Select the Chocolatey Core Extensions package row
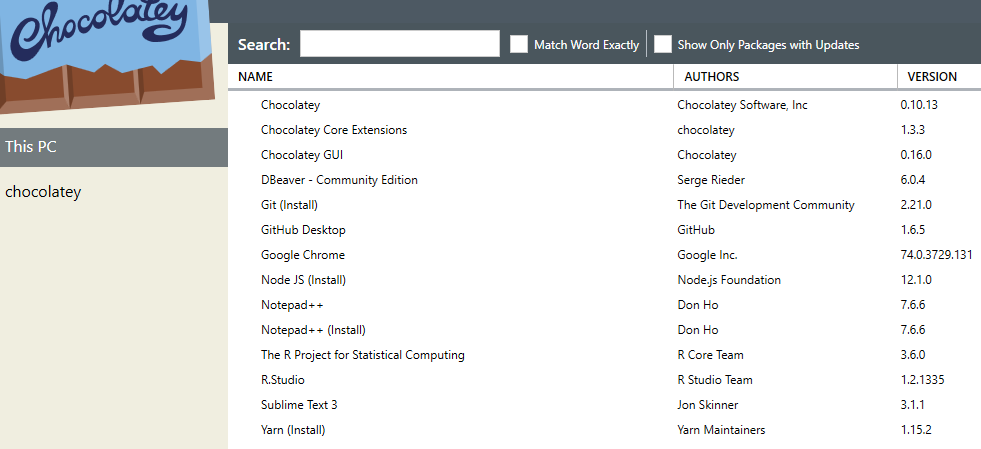 point(604,130)
